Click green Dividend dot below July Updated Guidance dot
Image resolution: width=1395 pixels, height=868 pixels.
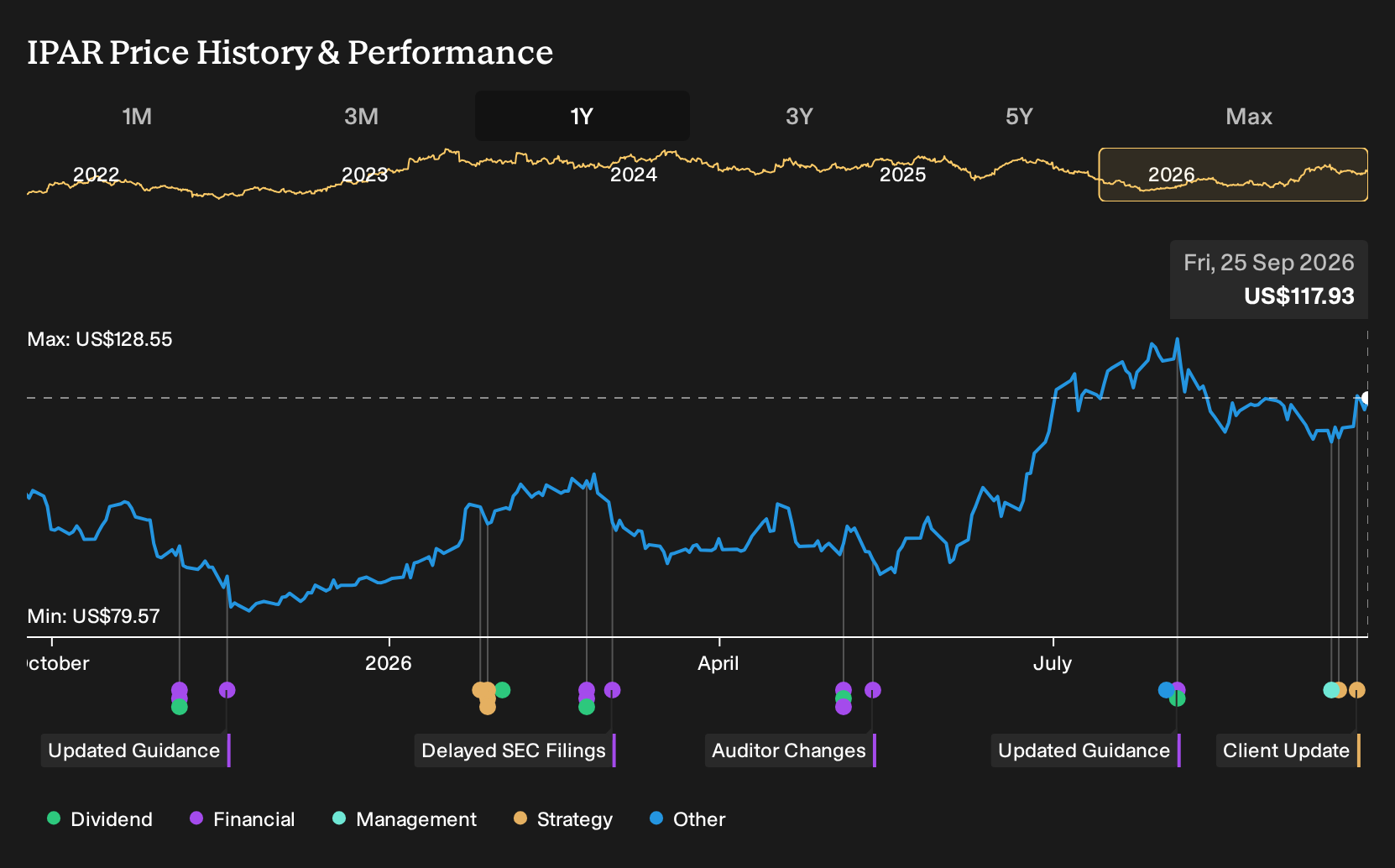1178,699
